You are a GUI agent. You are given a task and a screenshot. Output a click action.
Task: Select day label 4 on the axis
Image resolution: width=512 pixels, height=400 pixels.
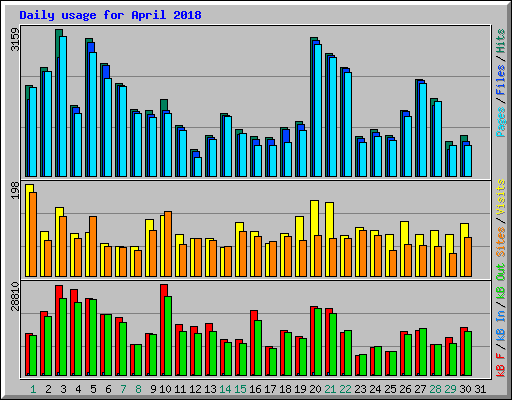click(78, 389)
